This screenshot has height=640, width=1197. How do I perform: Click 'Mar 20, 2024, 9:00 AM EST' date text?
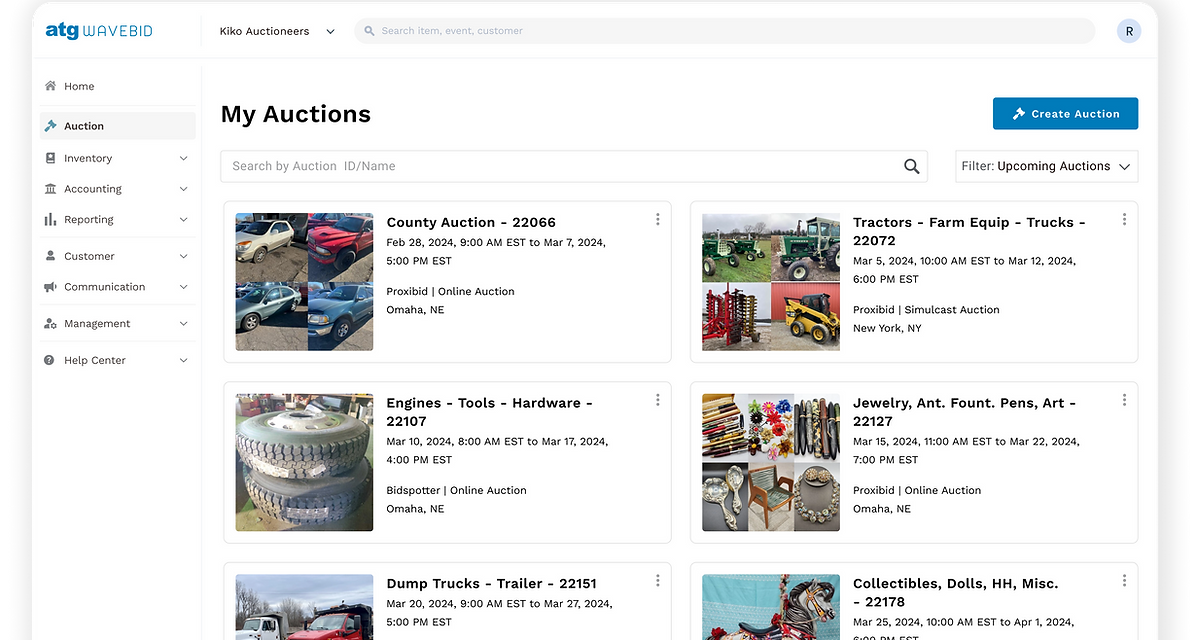[x=455, y=603]
